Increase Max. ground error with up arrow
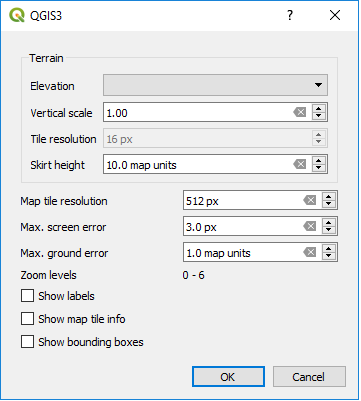This screenshot has width=361, height=401. pos(329,248)
